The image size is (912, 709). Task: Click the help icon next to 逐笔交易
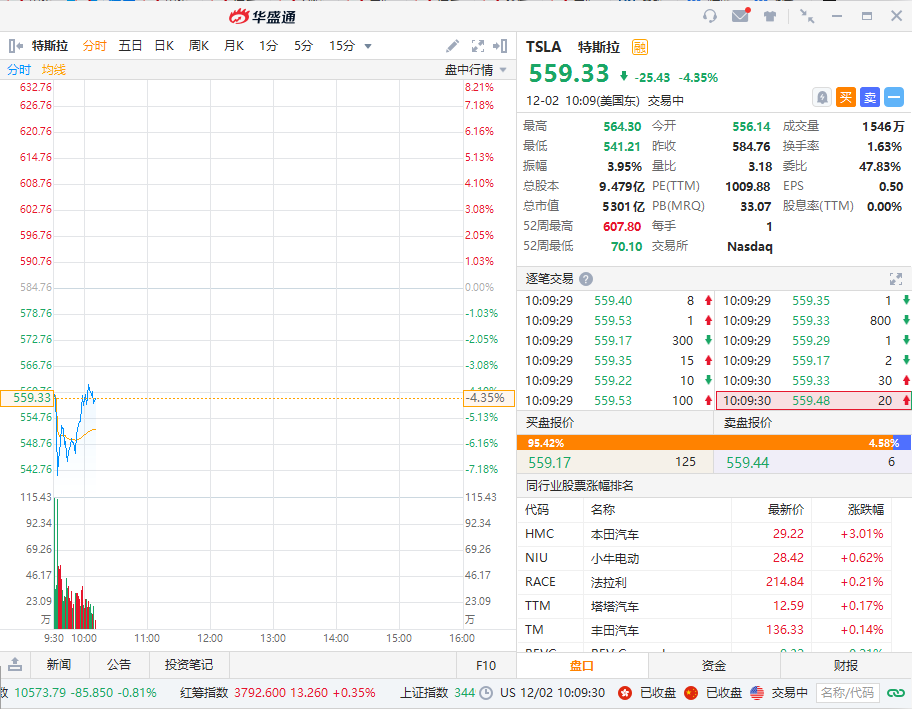[586, 279]
